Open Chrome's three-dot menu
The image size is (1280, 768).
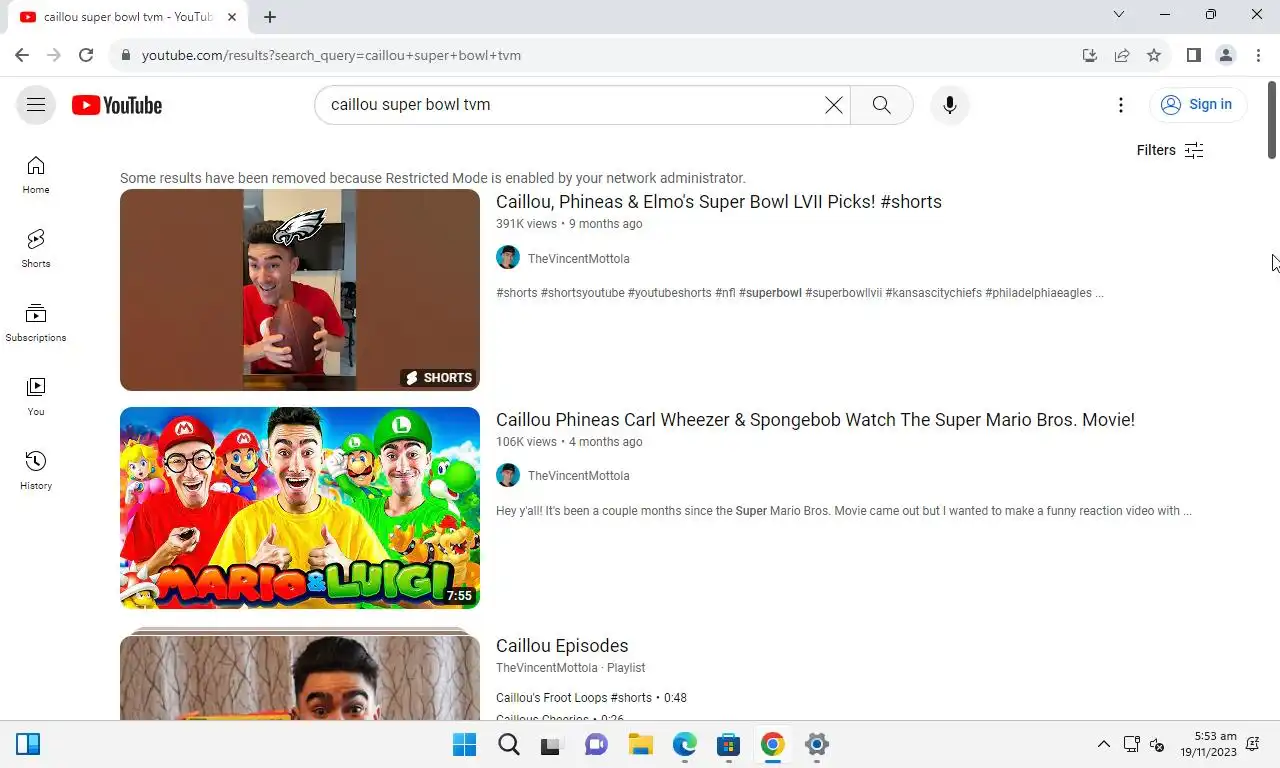click(1258, 55)
